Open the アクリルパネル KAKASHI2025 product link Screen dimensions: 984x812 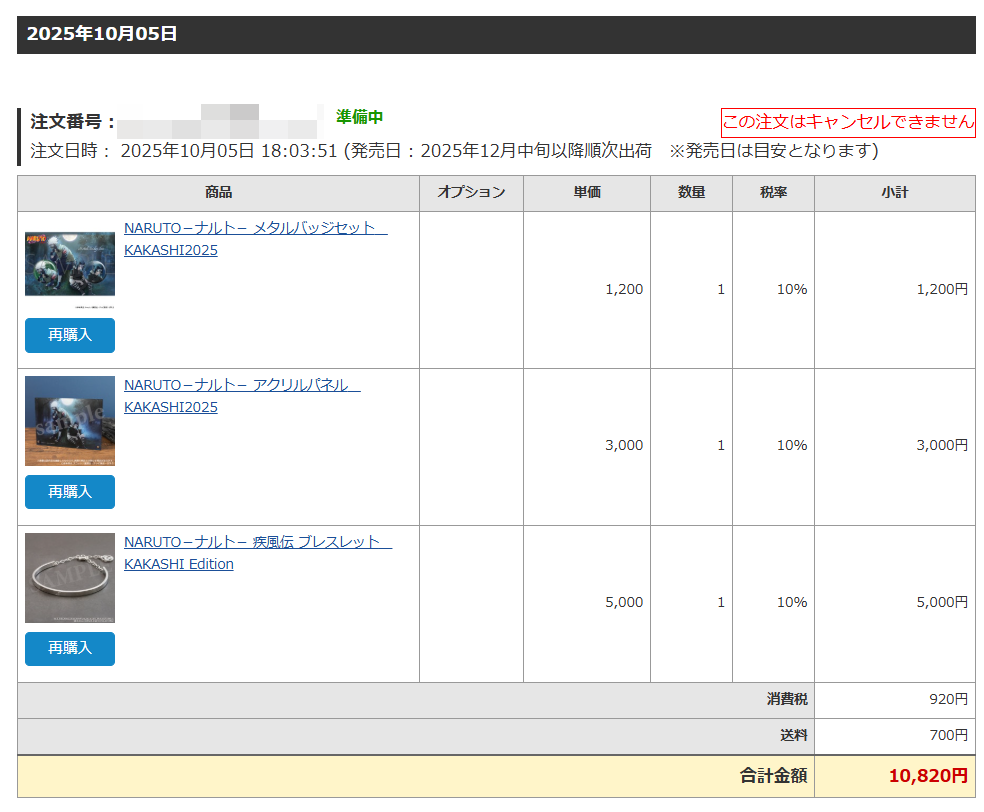click(241, 385)
